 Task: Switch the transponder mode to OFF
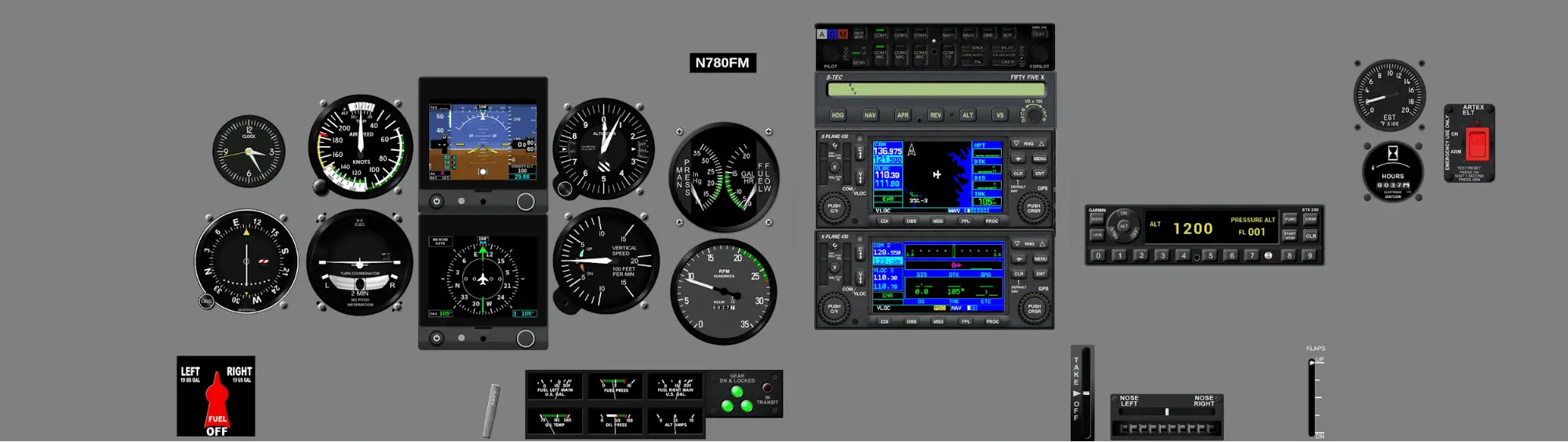pos(1135,233)
